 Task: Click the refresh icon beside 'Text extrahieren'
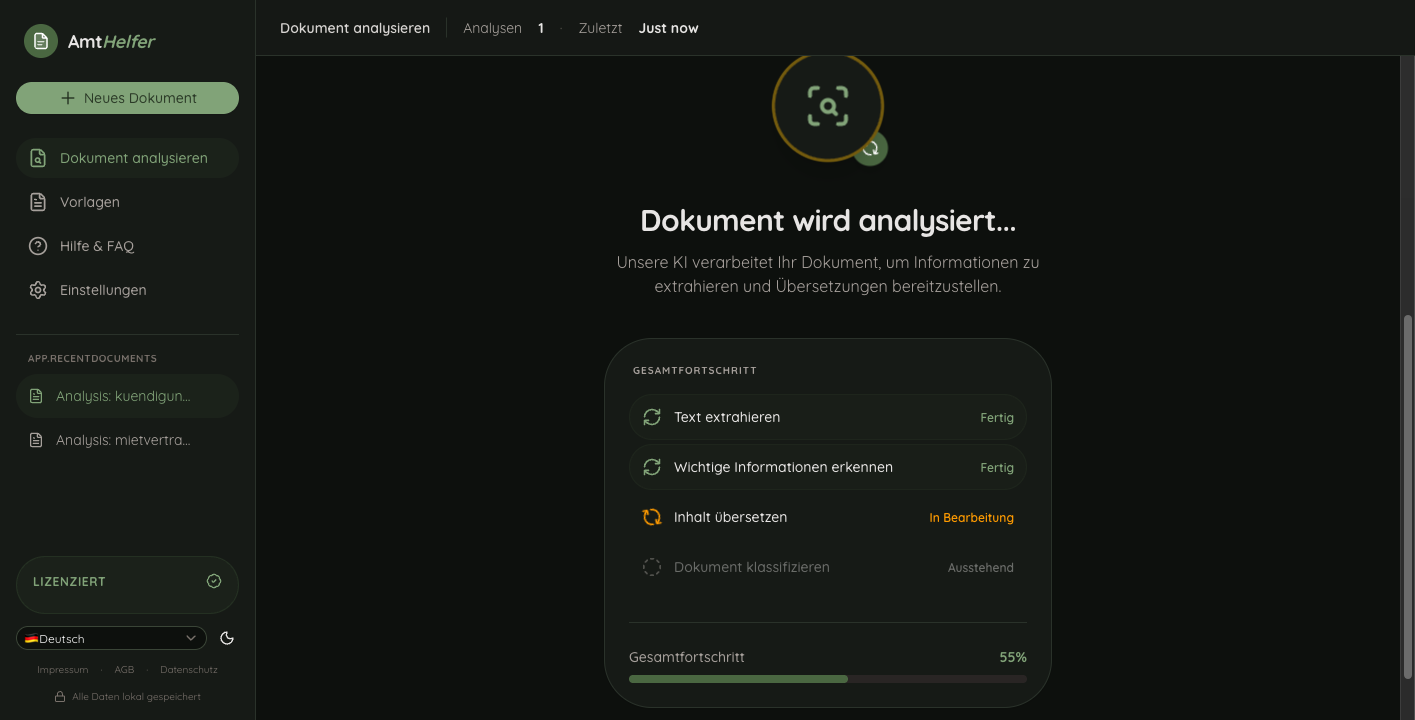coord(652,417)
